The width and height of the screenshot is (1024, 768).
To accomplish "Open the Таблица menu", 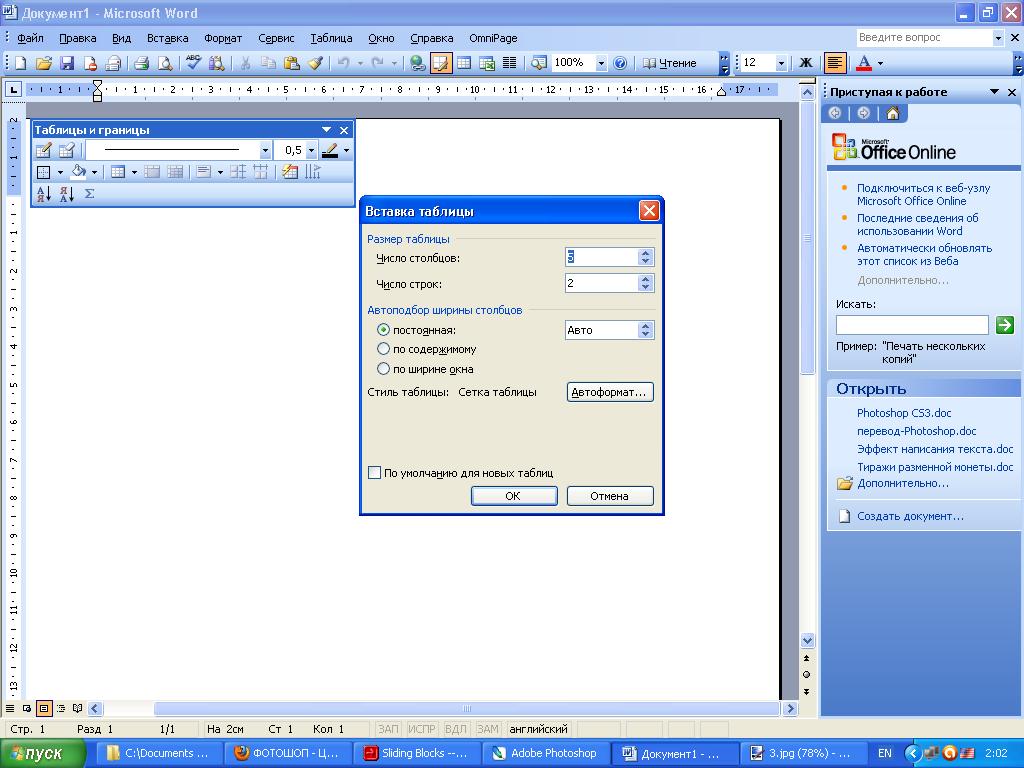I will pos(331,39).
